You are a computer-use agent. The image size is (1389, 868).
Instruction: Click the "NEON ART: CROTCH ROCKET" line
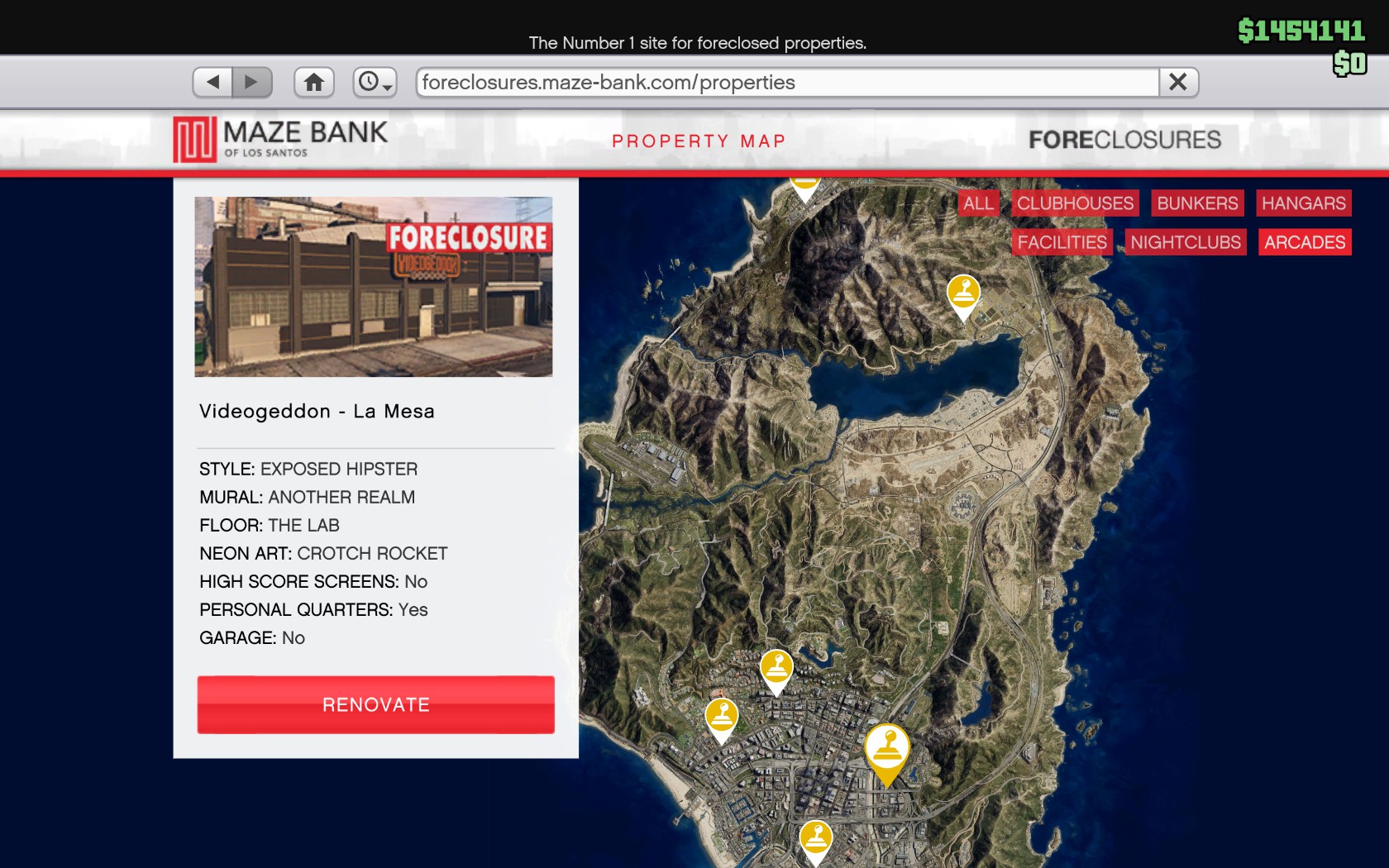[323, 554]
